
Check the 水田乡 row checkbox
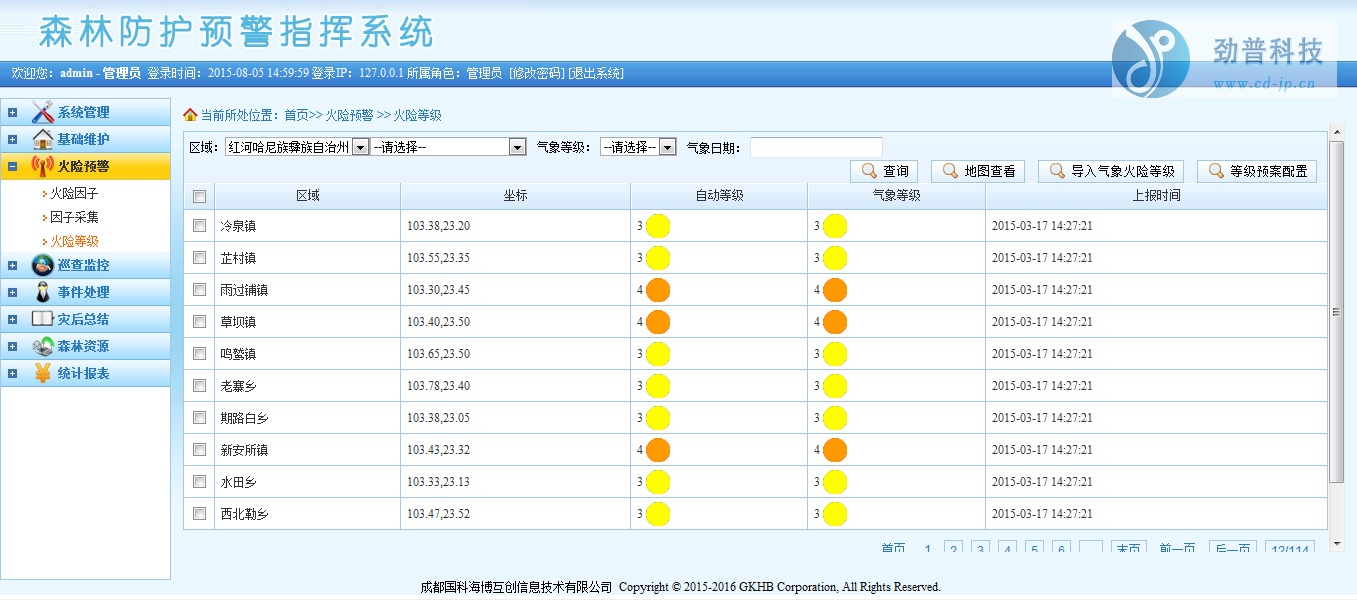(199, 481)
